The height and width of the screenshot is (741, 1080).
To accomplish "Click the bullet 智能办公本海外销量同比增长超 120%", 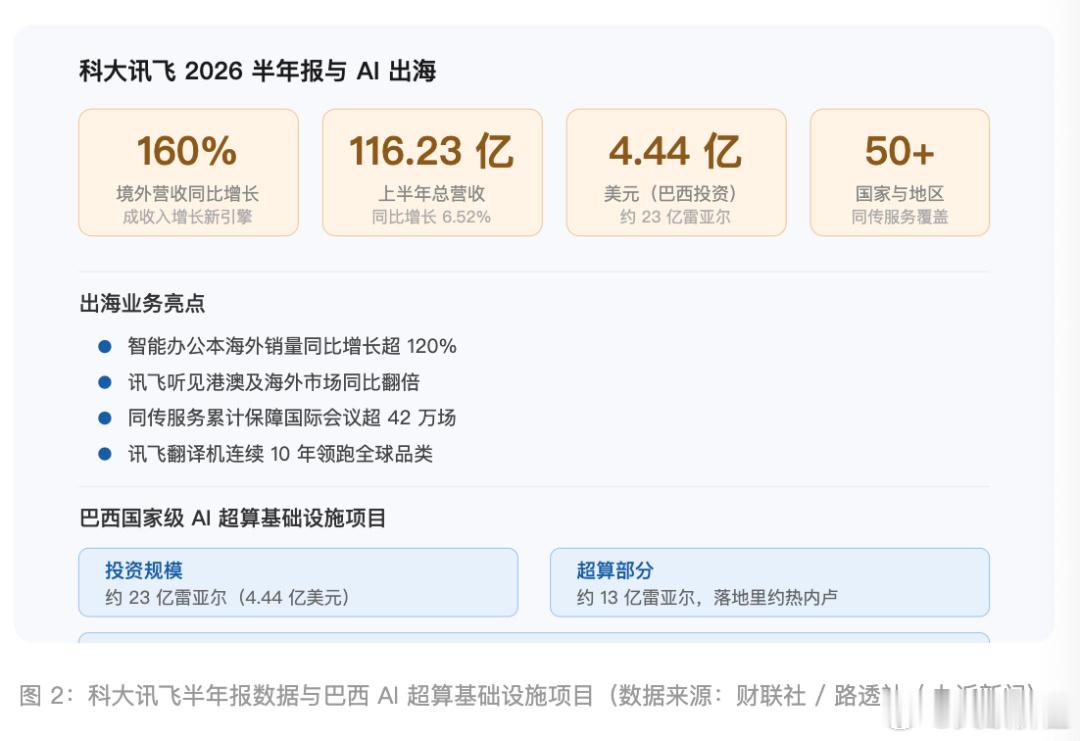I will pyautogui.click(x=292, y=346).
